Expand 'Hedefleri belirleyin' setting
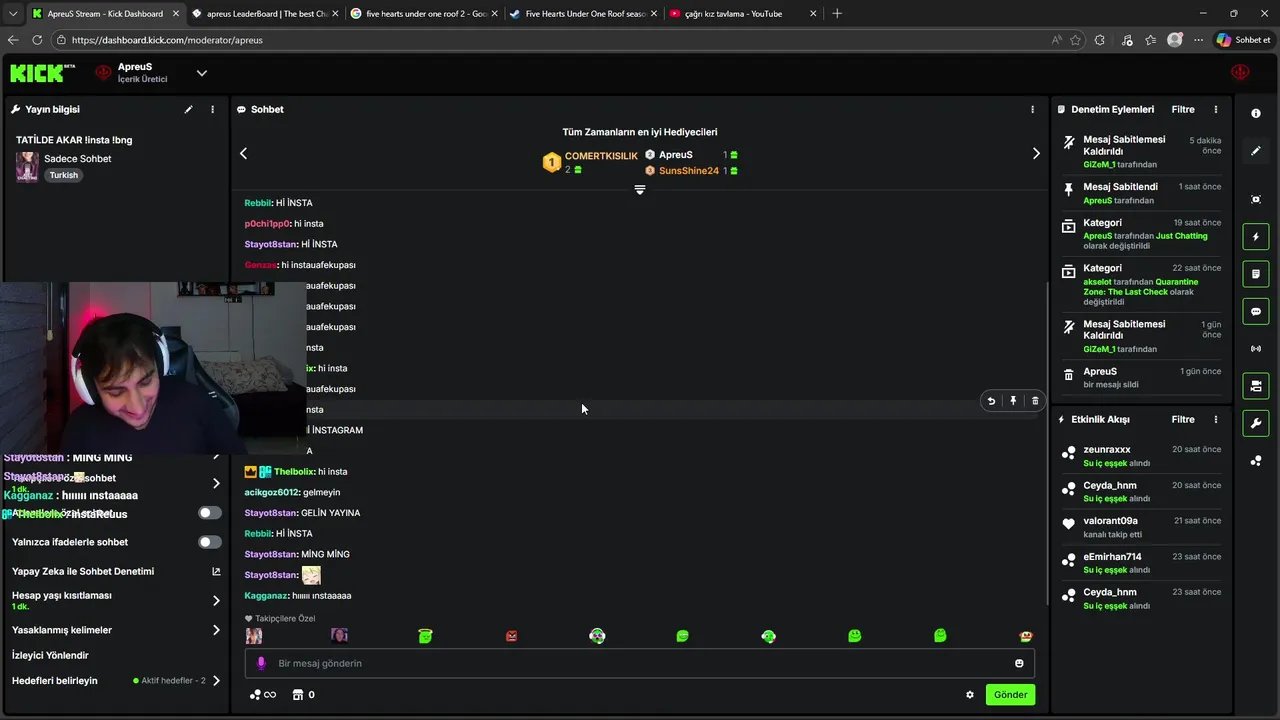Viewport: 1280px width, 720px height. point(216,681)
